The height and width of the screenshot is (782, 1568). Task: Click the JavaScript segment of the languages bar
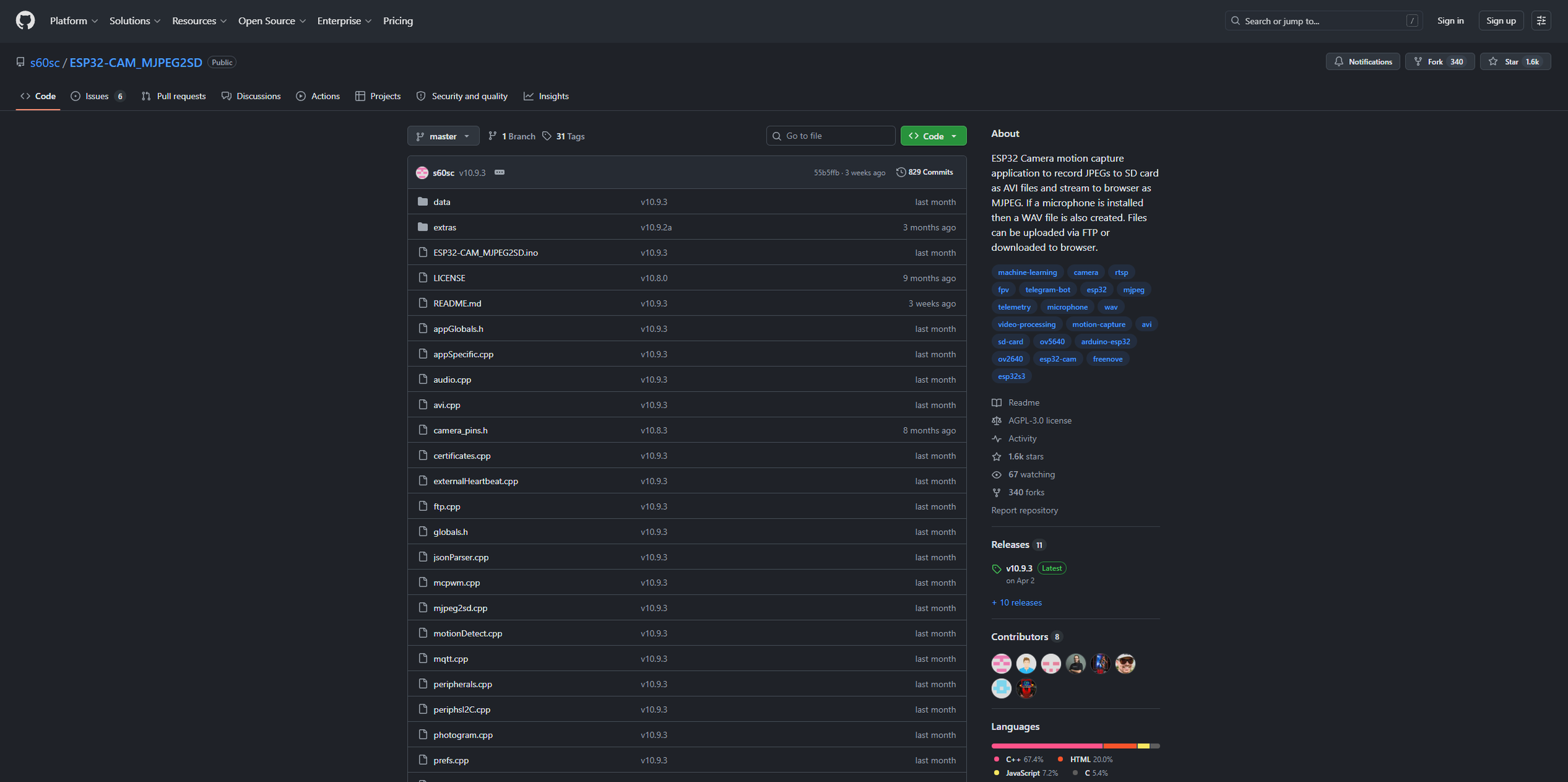(x=1143, y=746)
